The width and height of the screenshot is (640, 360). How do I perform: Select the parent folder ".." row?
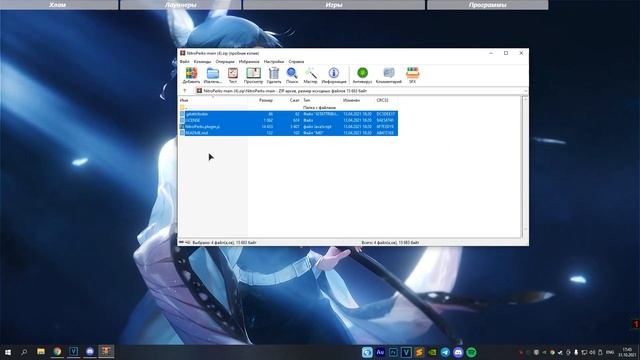pyautogui.click(x=289, y=107)
